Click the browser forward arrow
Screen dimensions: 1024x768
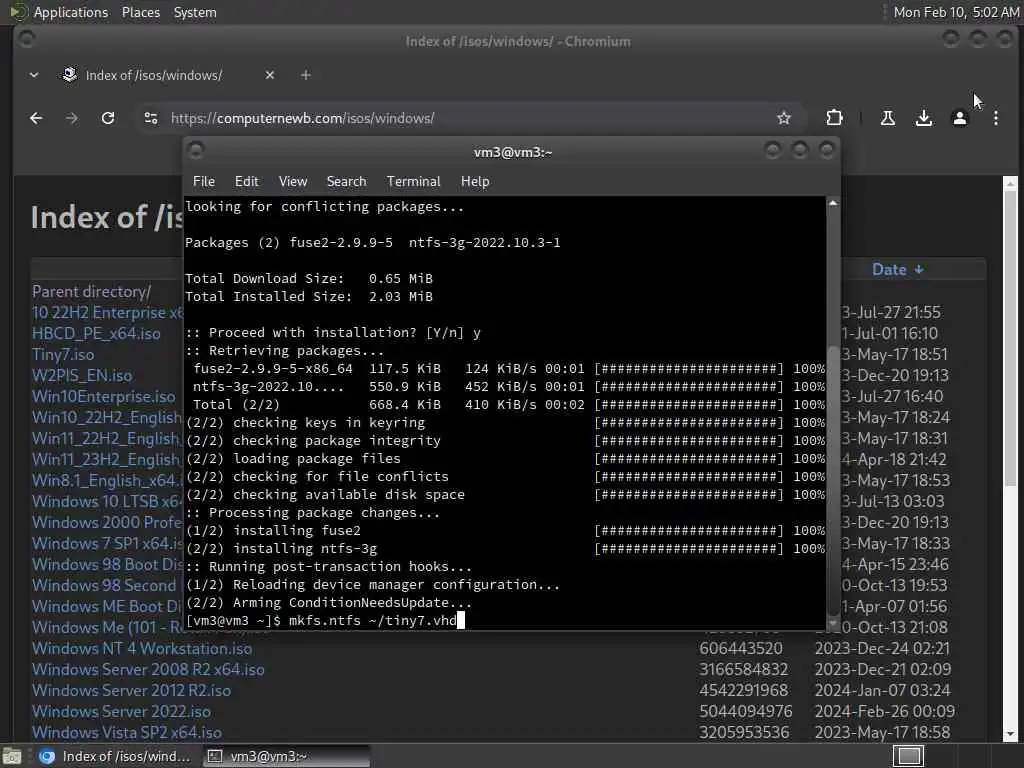(x=72, y=118)
